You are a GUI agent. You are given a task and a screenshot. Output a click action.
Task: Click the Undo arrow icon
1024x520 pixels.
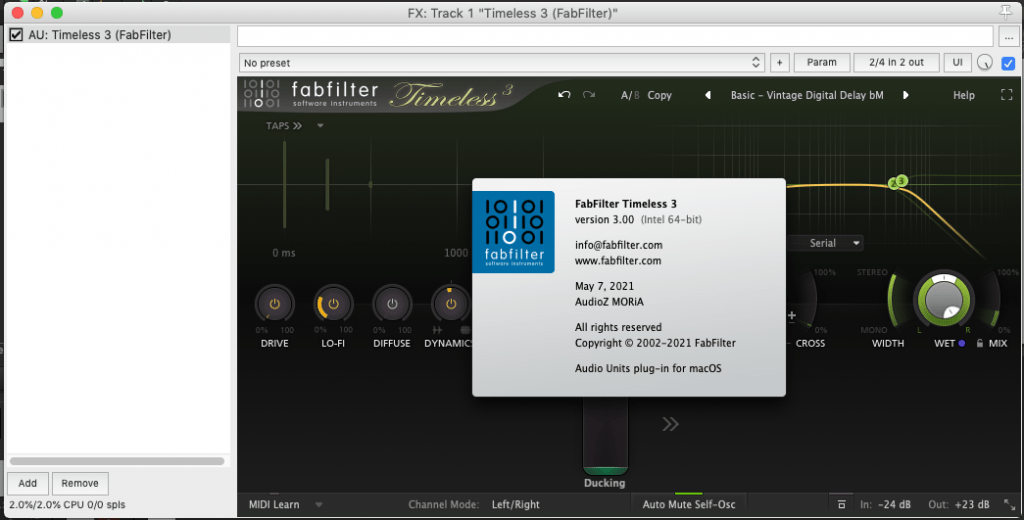(x=564, y=95)
